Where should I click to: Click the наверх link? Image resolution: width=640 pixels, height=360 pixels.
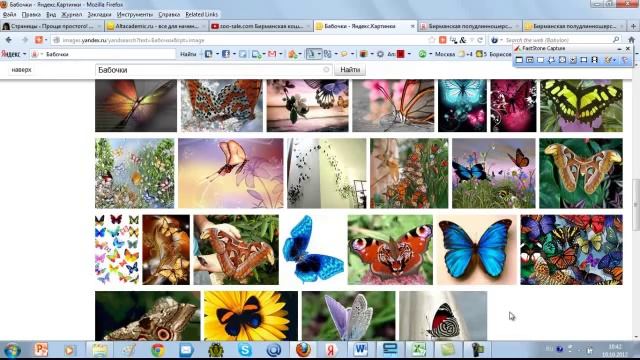(x=21, y=70)
